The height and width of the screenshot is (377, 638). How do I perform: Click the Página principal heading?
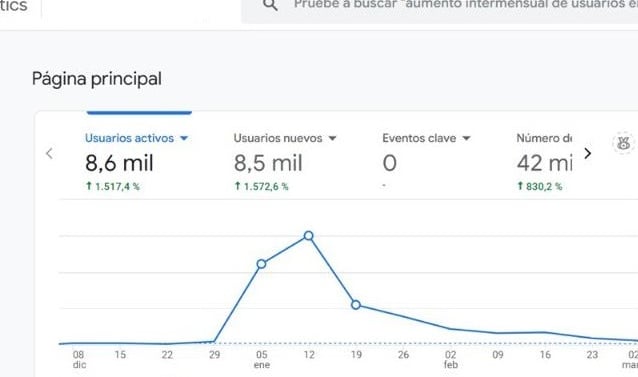click(x=97, y=79)
